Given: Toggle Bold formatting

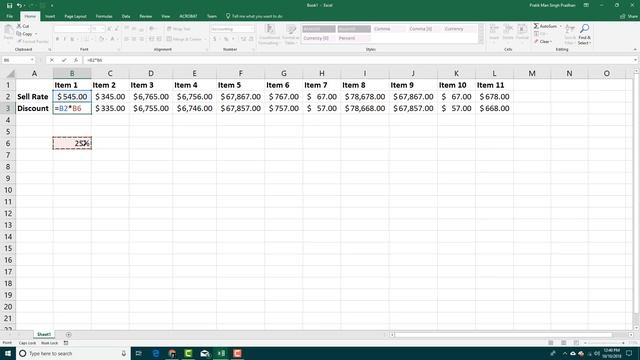Looking at the screenshot, I should (57, 39).
